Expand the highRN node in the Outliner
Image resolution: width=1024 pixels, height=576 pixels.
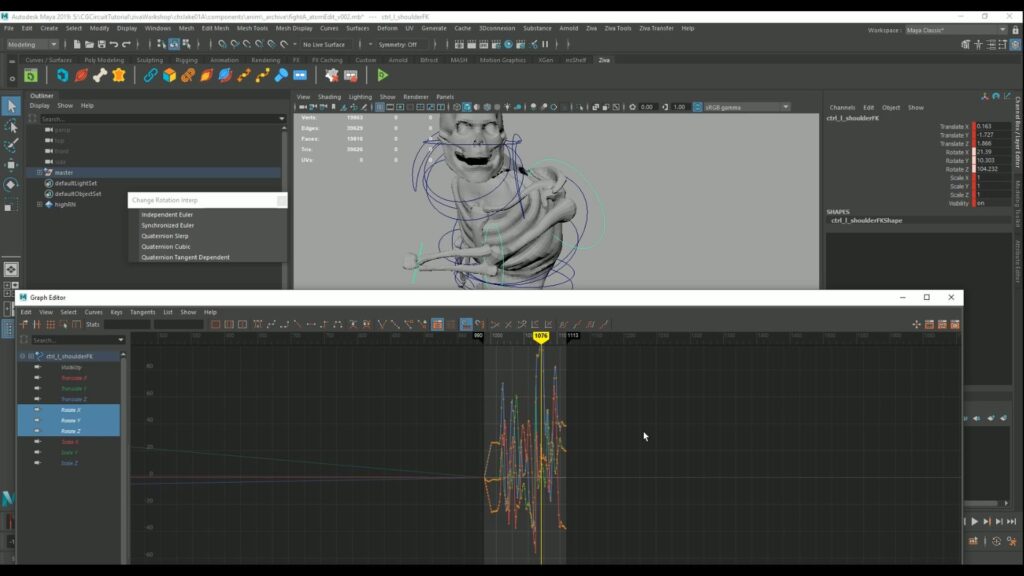point(39,204)
